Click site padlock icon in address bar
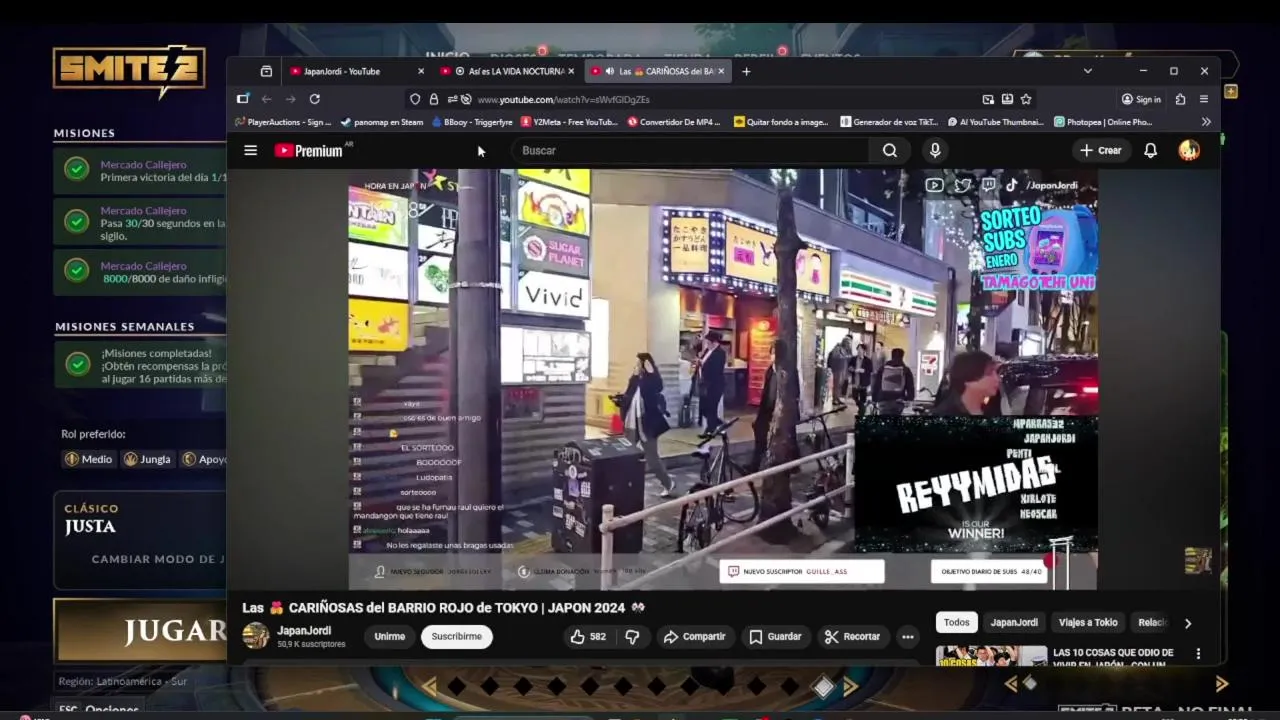The height and width of the screenshot is (720, 1280). click(434, 99)
